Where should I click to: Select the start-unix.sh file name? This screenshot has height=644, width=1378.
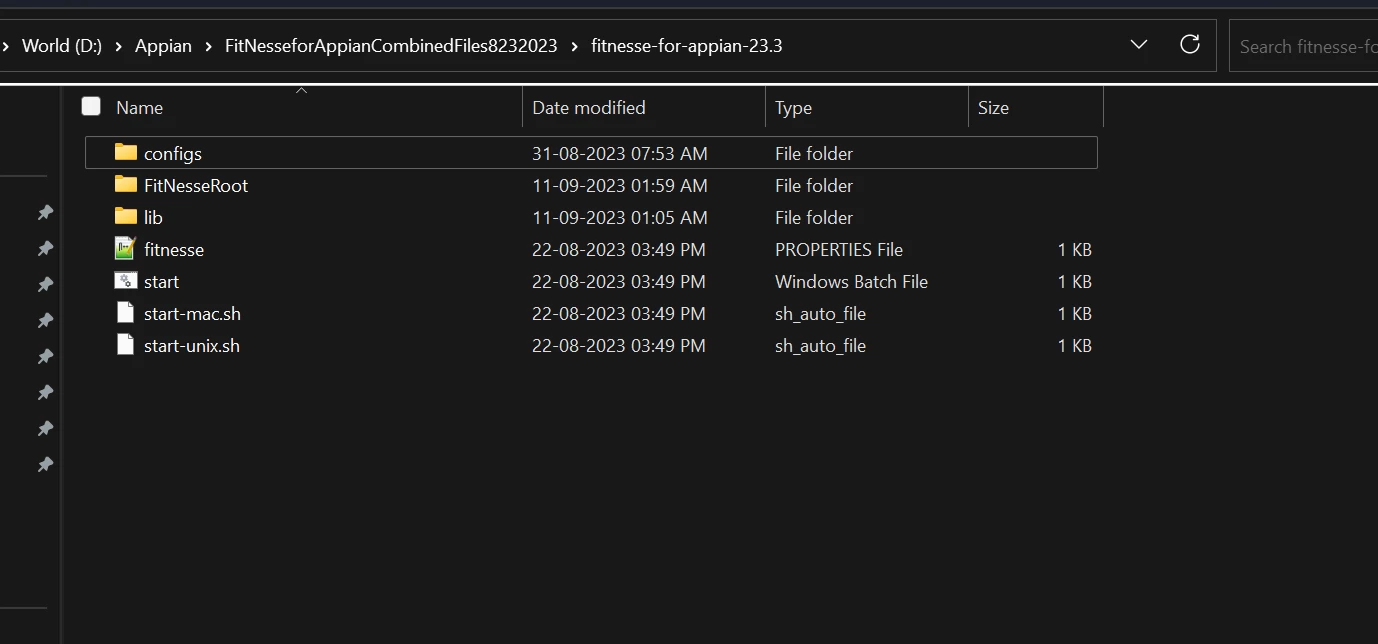coord(192,346)
